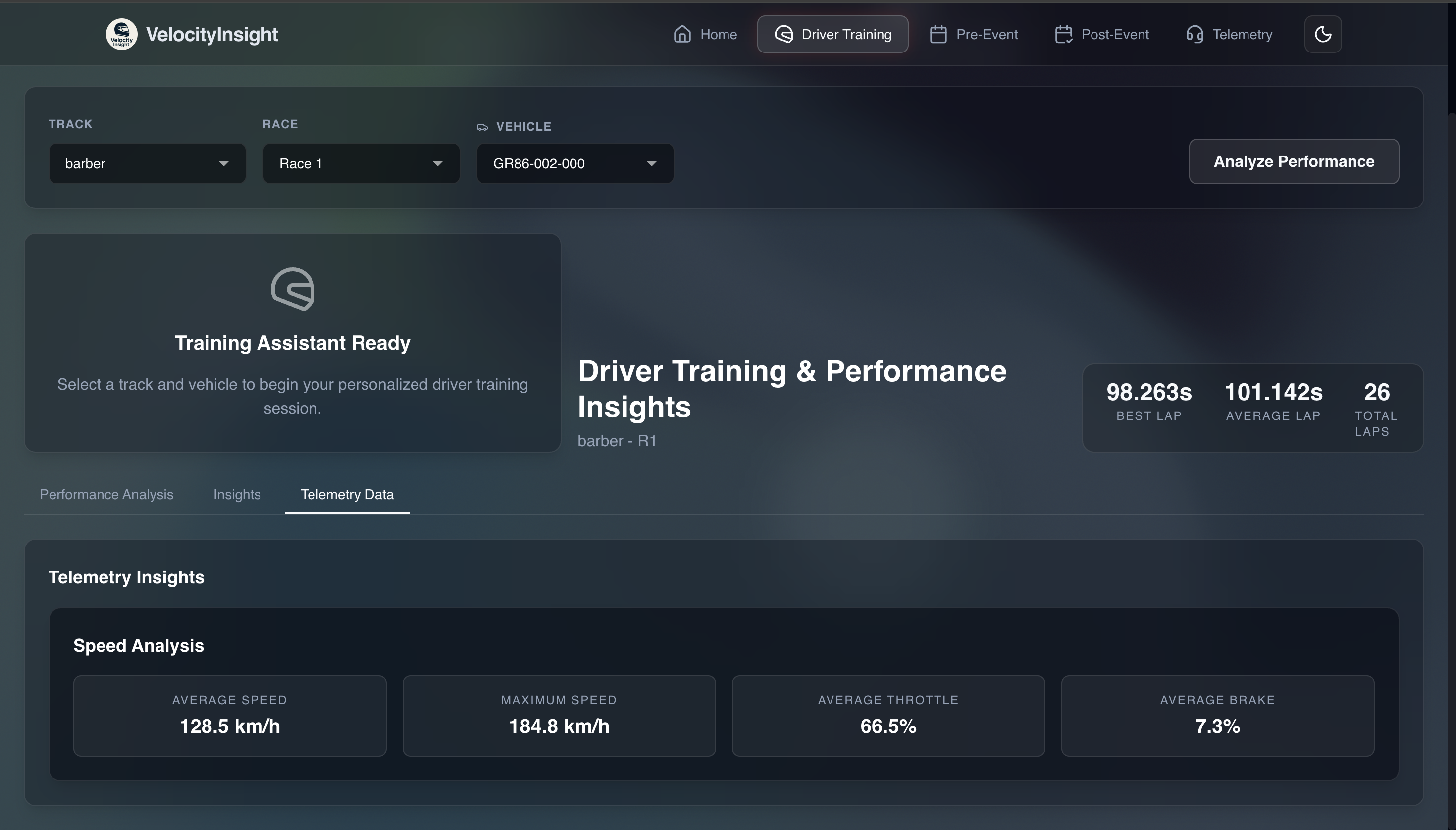The height and width of the screenshot is (830, 1456).
Task: Click the large helmet icon above Training Assistant Ready
Action: [293, 289]
